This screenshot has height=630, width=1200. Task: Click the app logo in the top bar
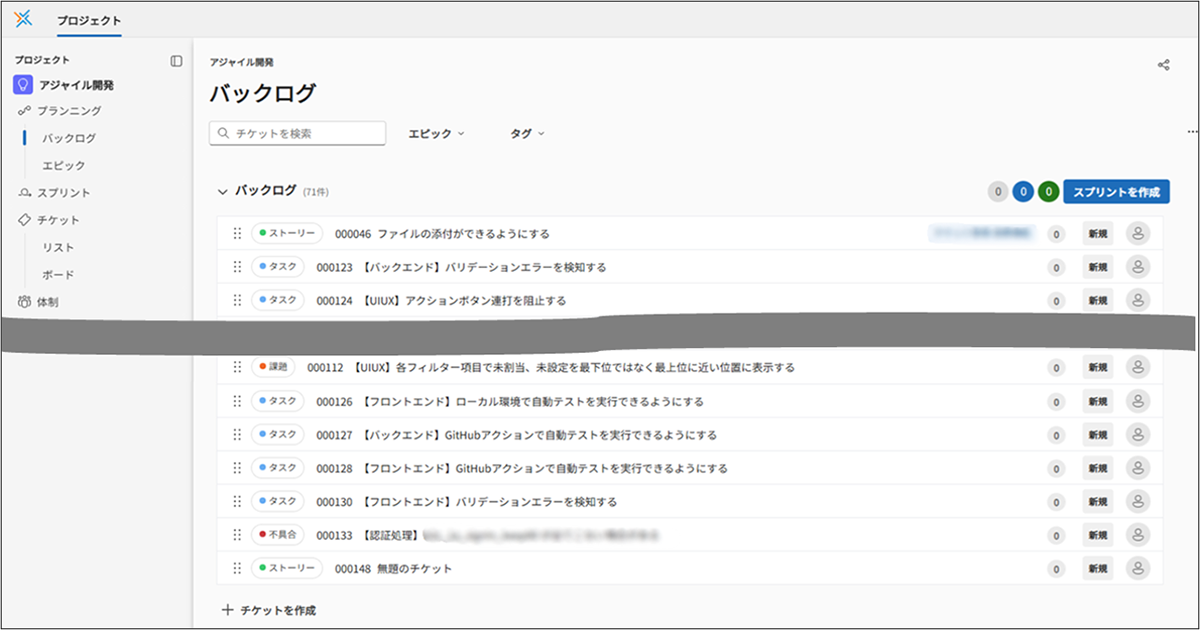pos(24,19)
